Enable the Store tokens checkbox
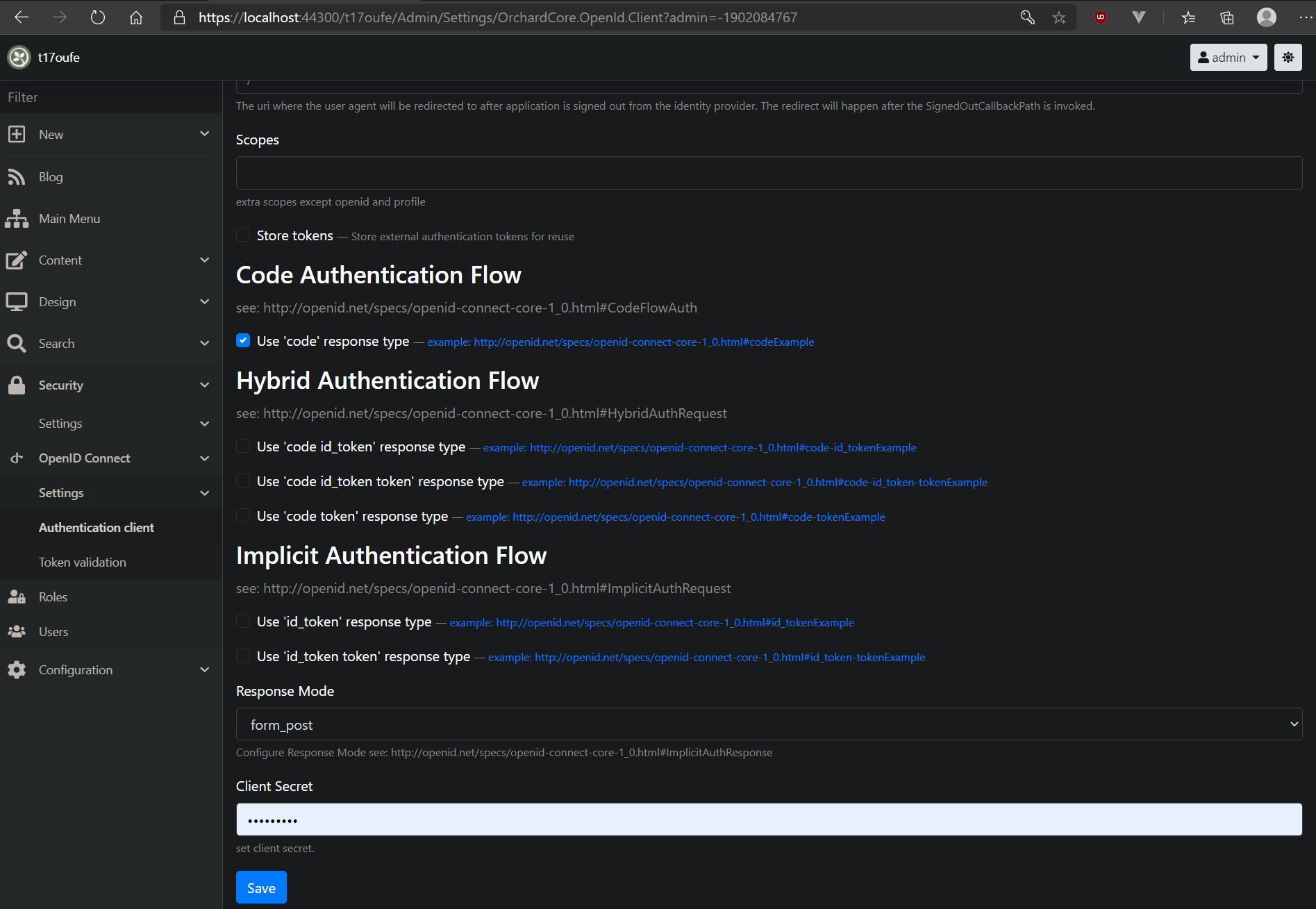 pos(243,235)
